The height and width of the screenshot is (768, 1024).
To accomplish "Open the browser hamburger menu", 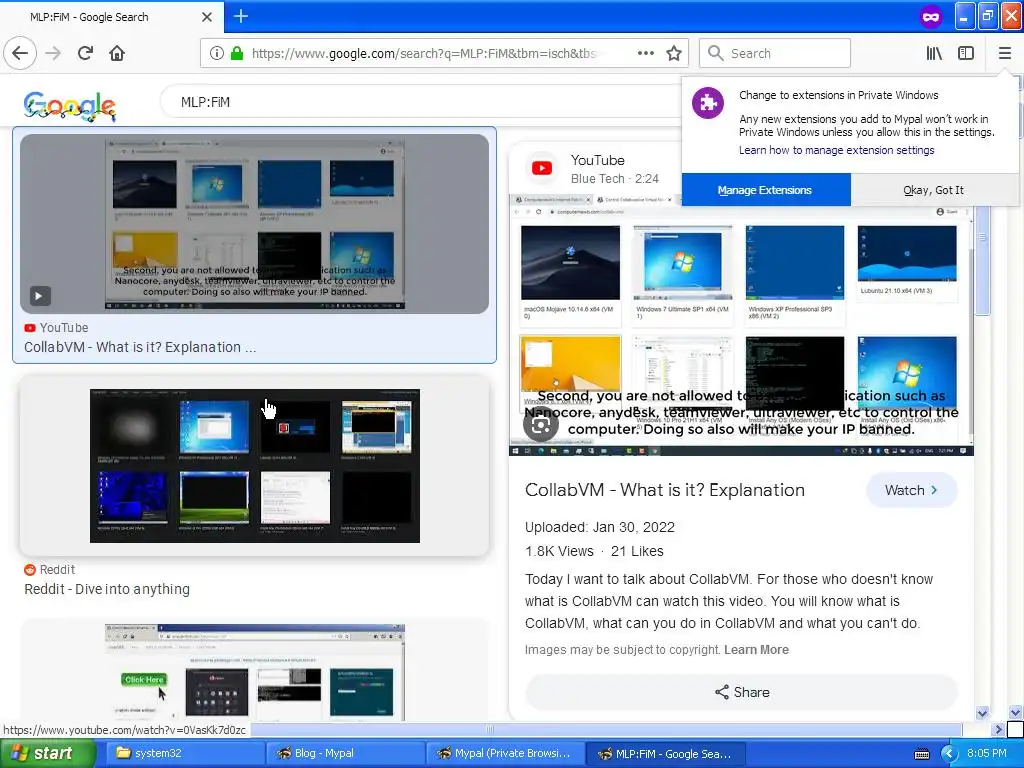I will click(1004, 53).
